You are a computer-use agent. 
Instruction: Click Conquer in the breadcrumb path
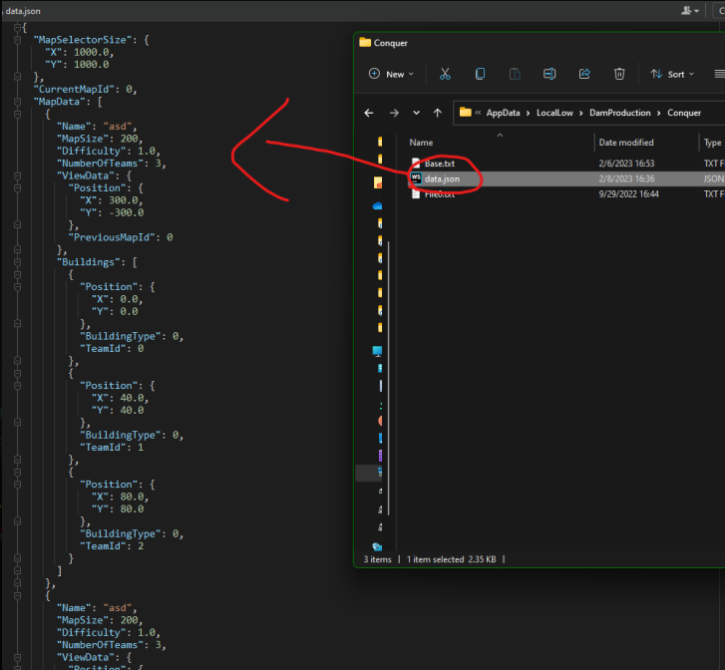(x=684, y=113)
